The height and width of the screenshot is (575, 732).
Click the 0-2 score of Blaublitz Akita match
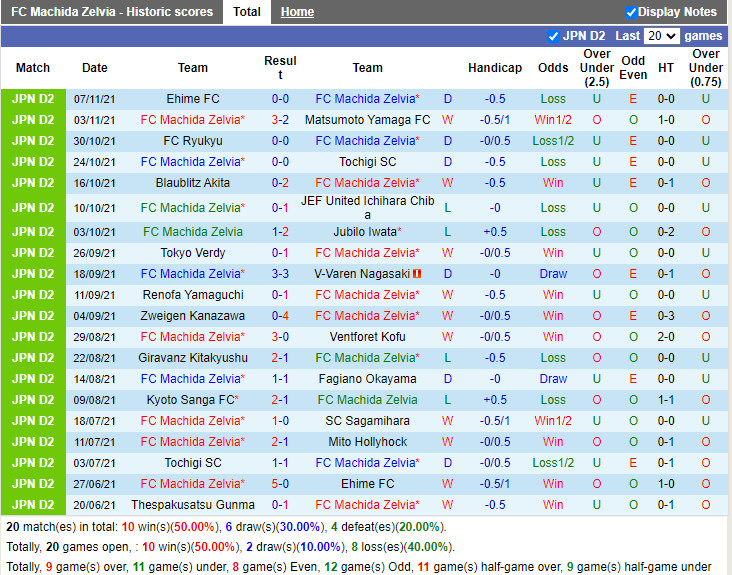[280, 183]
